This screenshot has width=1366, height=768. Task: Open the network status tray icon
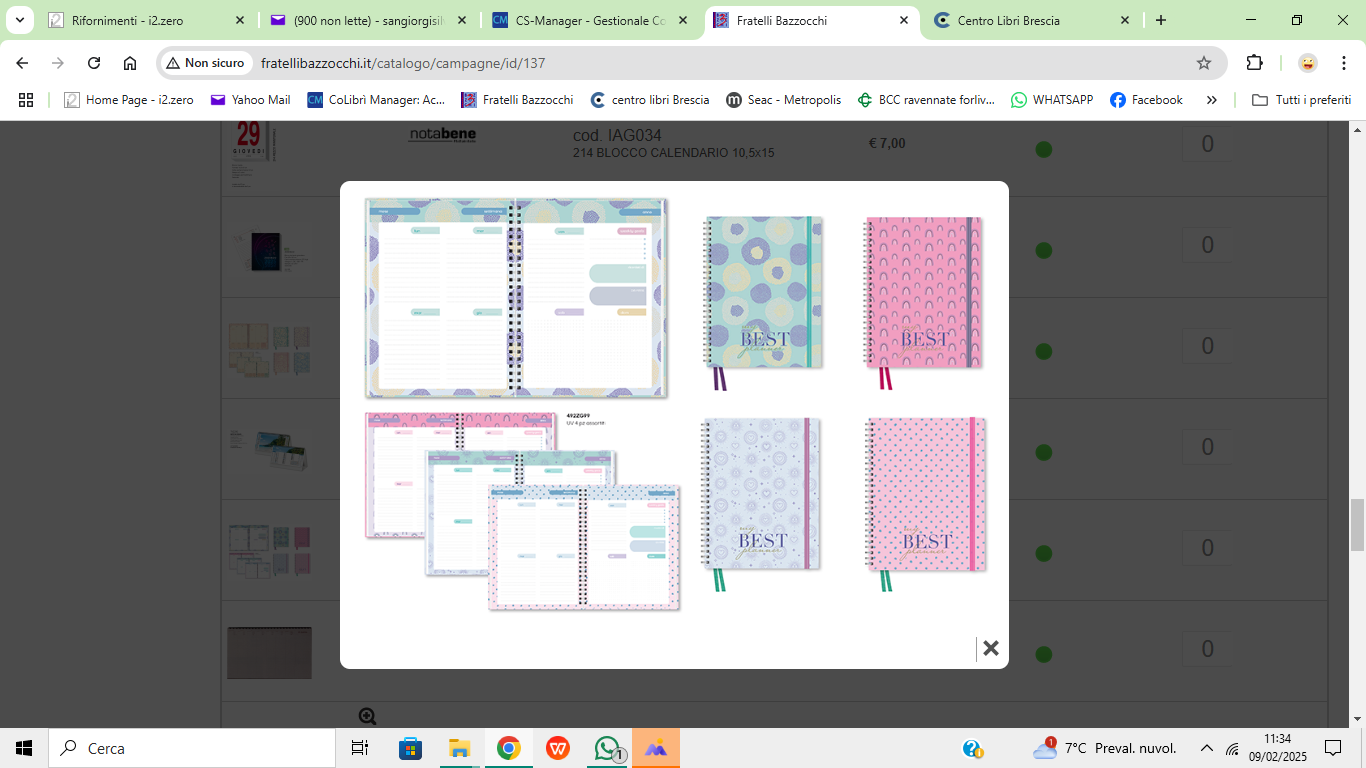pyautogui.click(x=1233, y=748)
